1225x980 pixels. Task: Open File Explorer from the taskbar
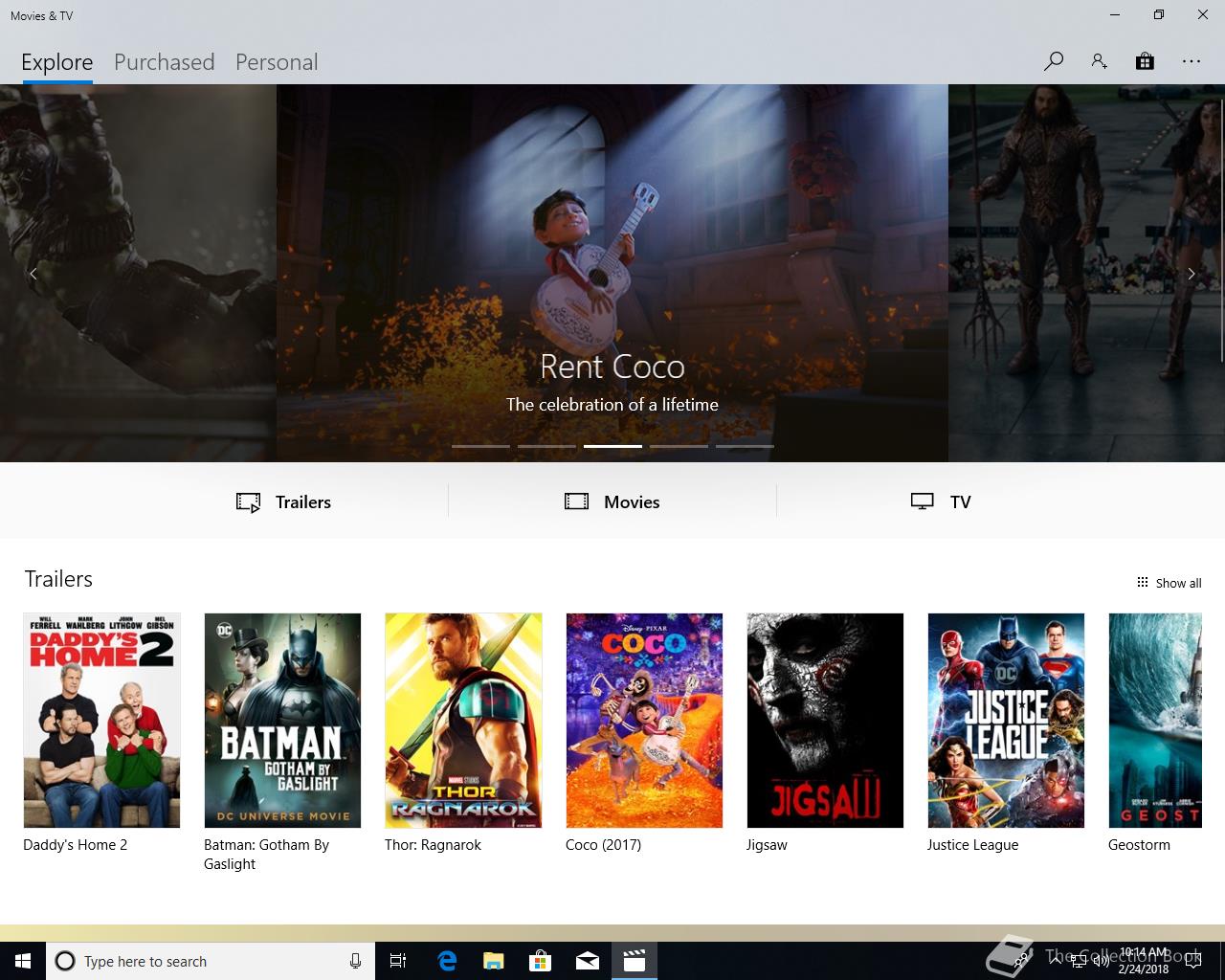tap(493, 961)
